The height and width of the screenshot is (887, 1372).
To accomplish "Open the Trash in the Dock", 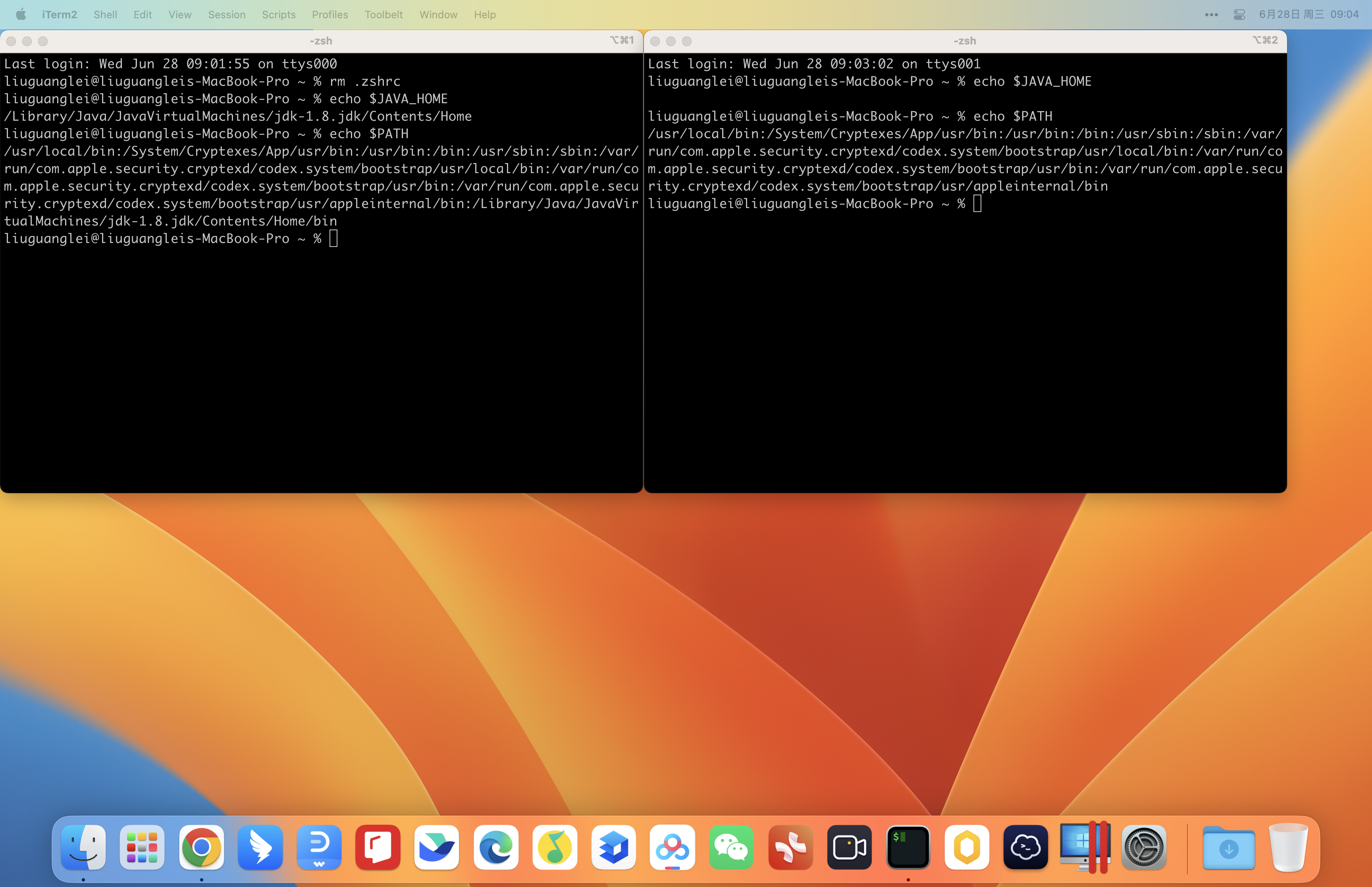I will [x=1288, y=847].
